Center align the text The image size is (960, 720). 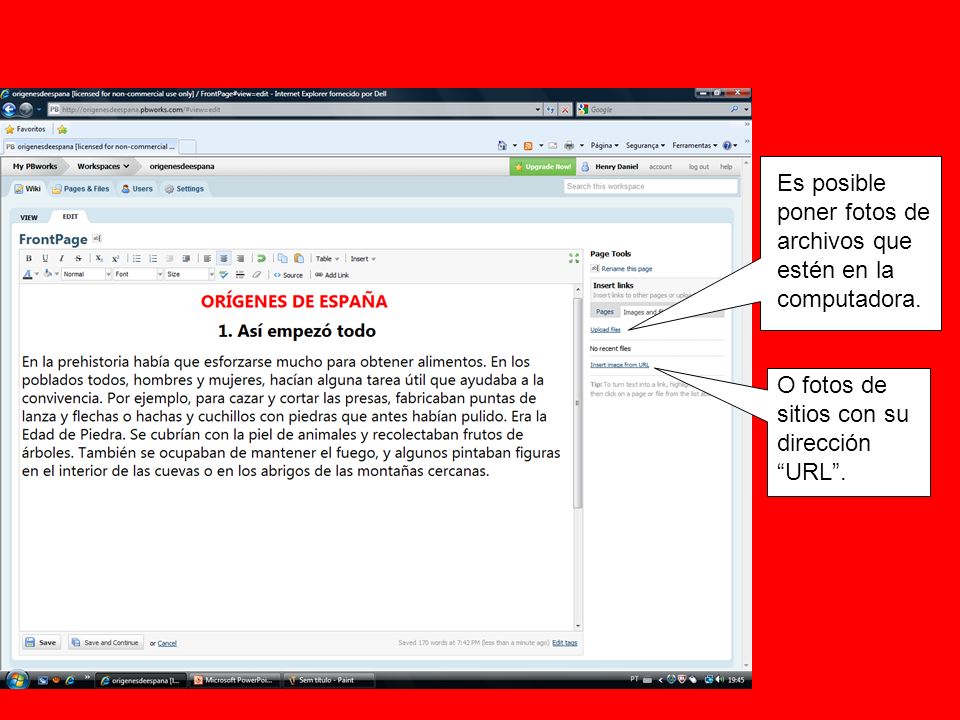pyautogui.click(x=224, y=258)
